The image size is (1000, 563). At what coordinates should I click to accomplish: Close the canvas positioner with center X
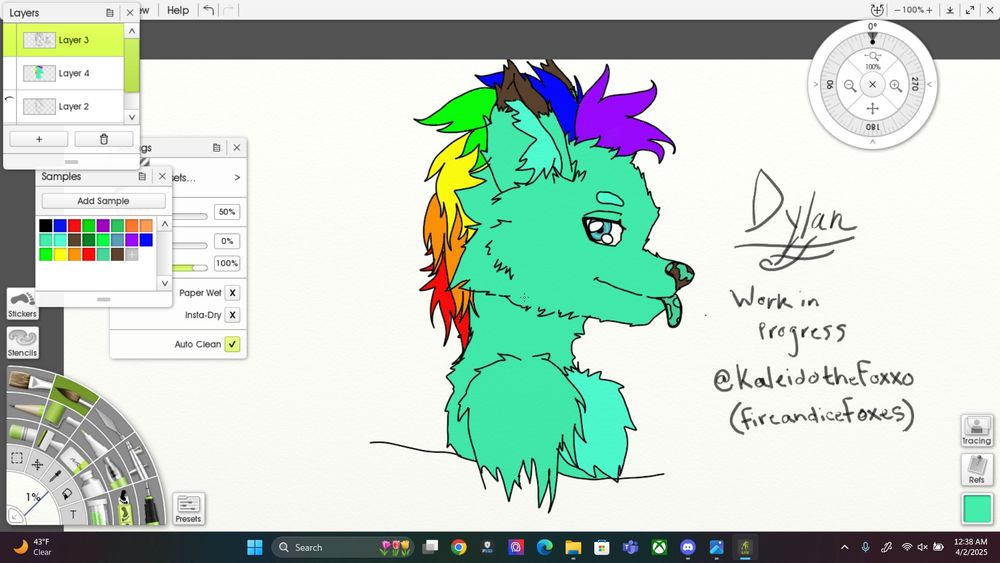click(x=872, y=84)
